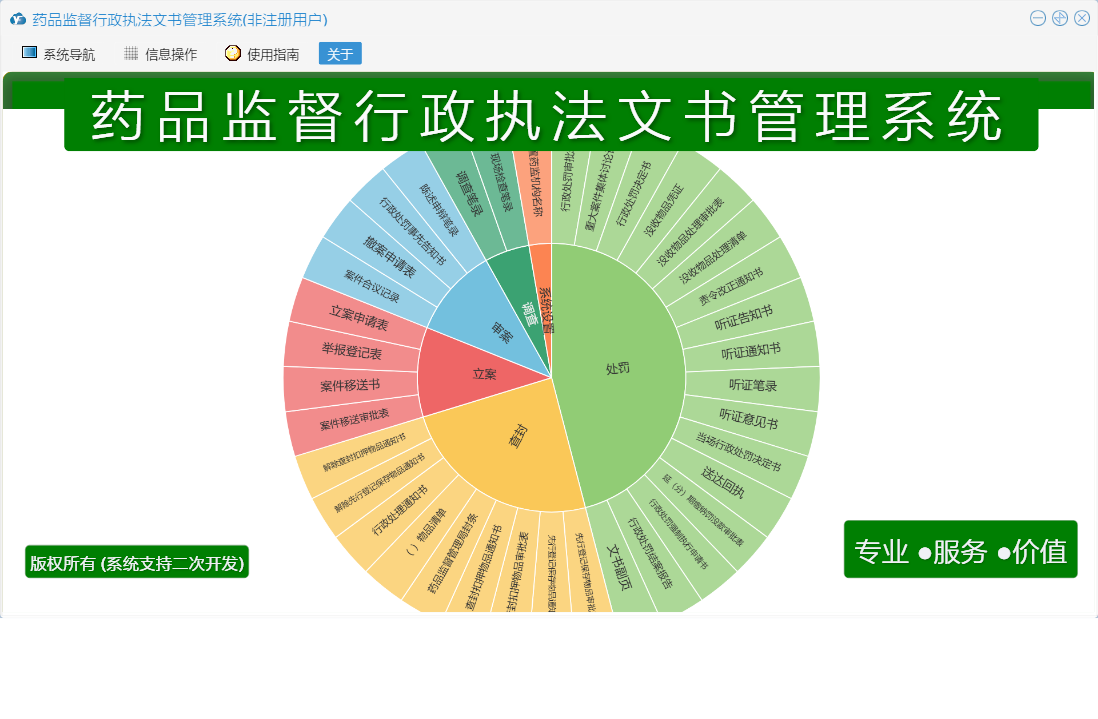The width and height of the screenshot is (1098, 719).
Task: Select the 撤案申请表 segment
Action: click(389, 257)
